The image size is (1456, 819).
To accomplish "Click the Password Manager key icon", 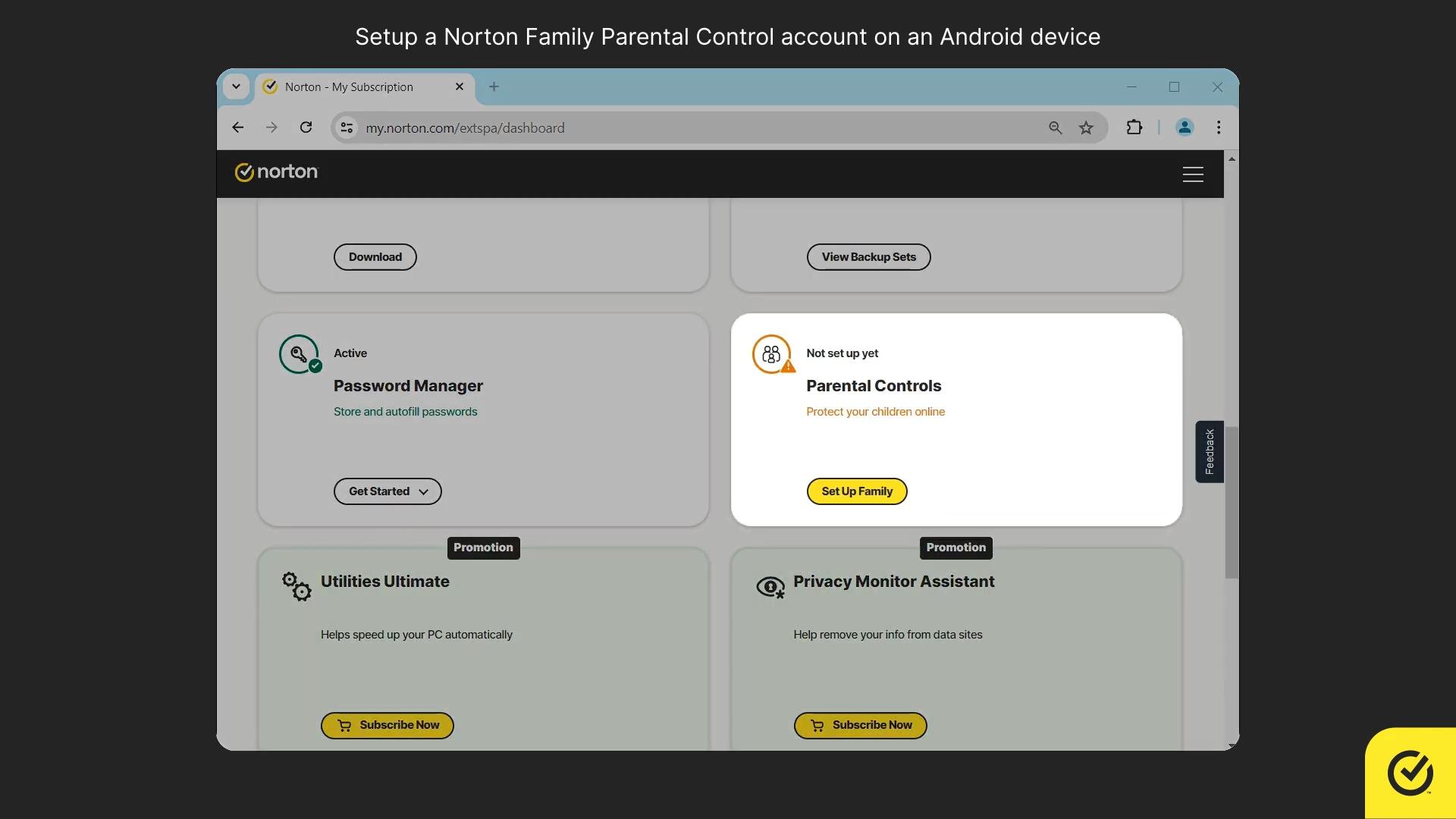I will tap(300, 354).
